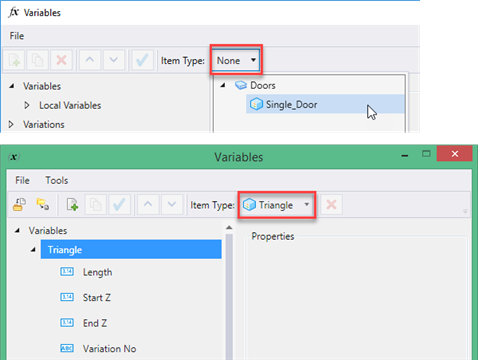Viewport: 478px width, 360px height.
Task: Click the tree scrollbar up arrow
Action: pyautogui.click(x=229, y=228)
